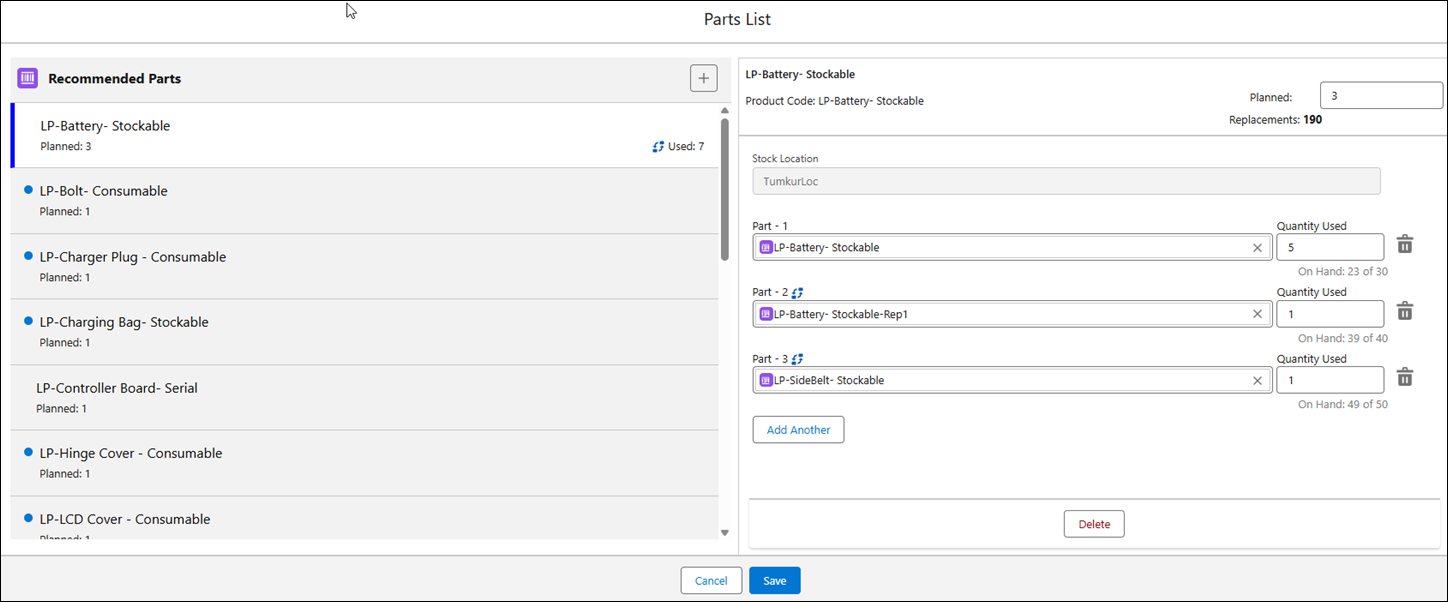Viewport: 1448px width, 602px height.
Task: Click the Recommended Parts header icon
Action: tap(28, 78)
